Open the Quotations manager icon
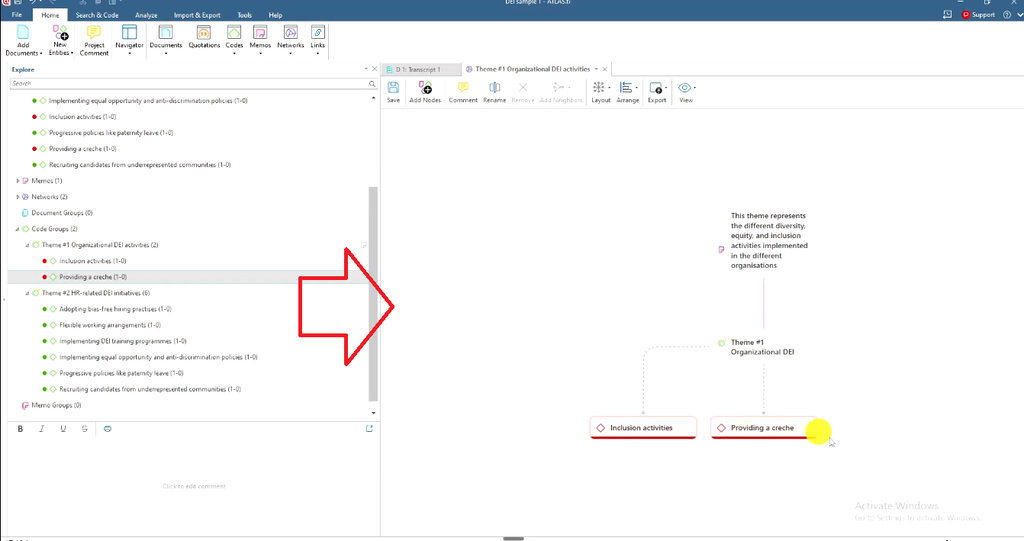Image resolution: width=1024 pixels, height=541 pixels. (204, 33)
